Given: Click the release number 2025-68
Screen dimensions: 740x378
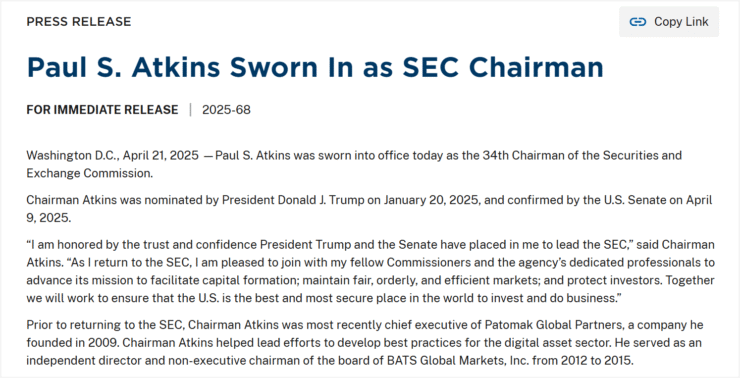Looking at the screenshot, I should pos(227,109).
